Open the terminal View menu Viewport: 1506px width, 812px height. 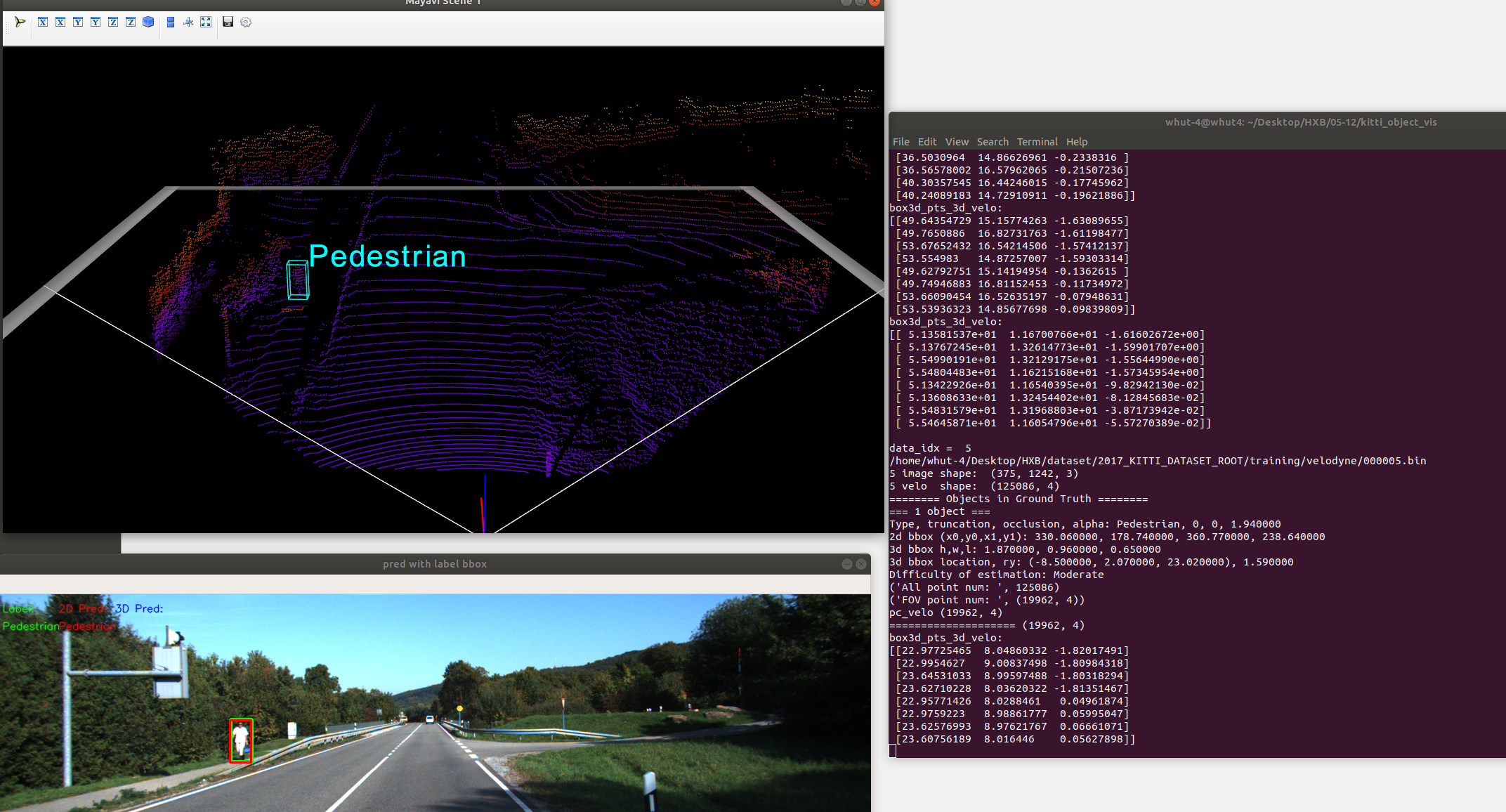956,142
